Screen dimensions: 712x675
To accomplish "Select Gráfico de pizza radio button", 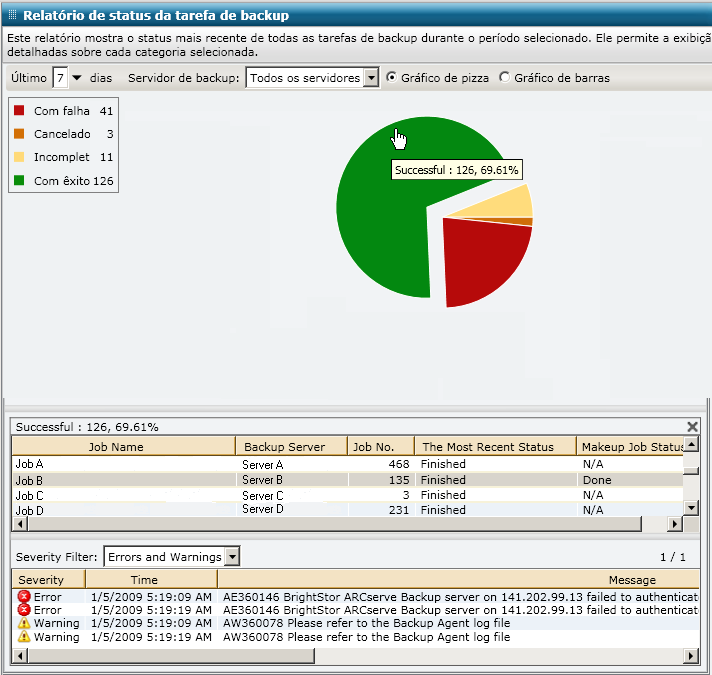I will pyautogui.click(x=391, y=78).
